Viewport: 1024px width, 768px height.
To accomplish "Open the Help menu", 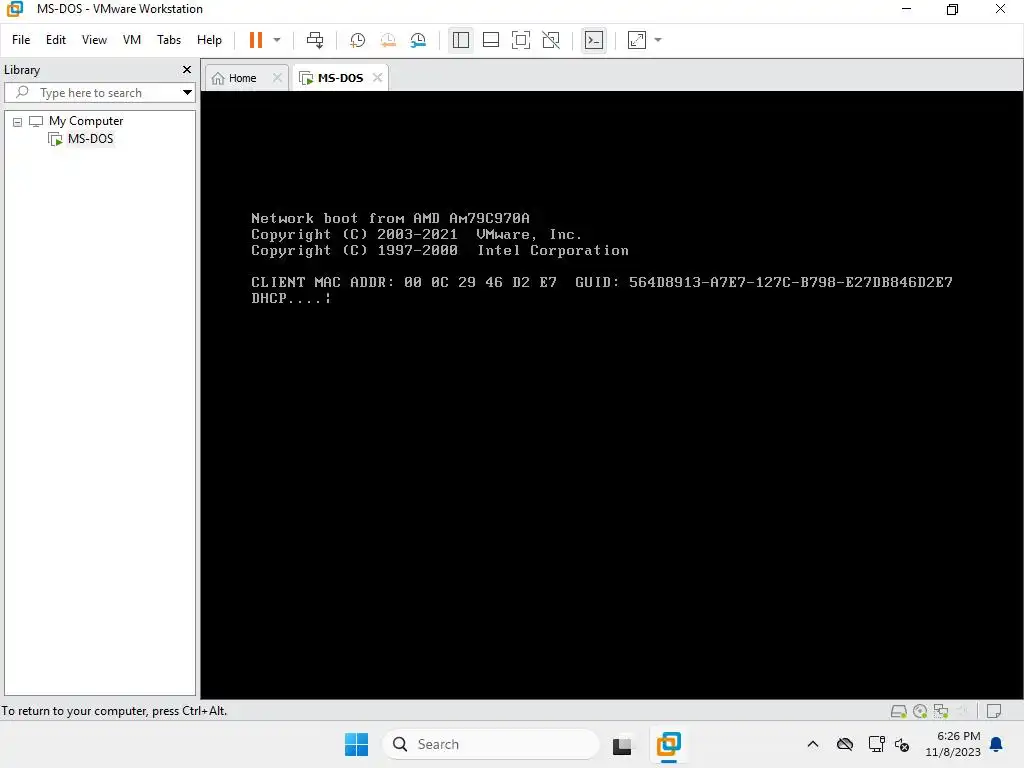I will pos(209,40).
